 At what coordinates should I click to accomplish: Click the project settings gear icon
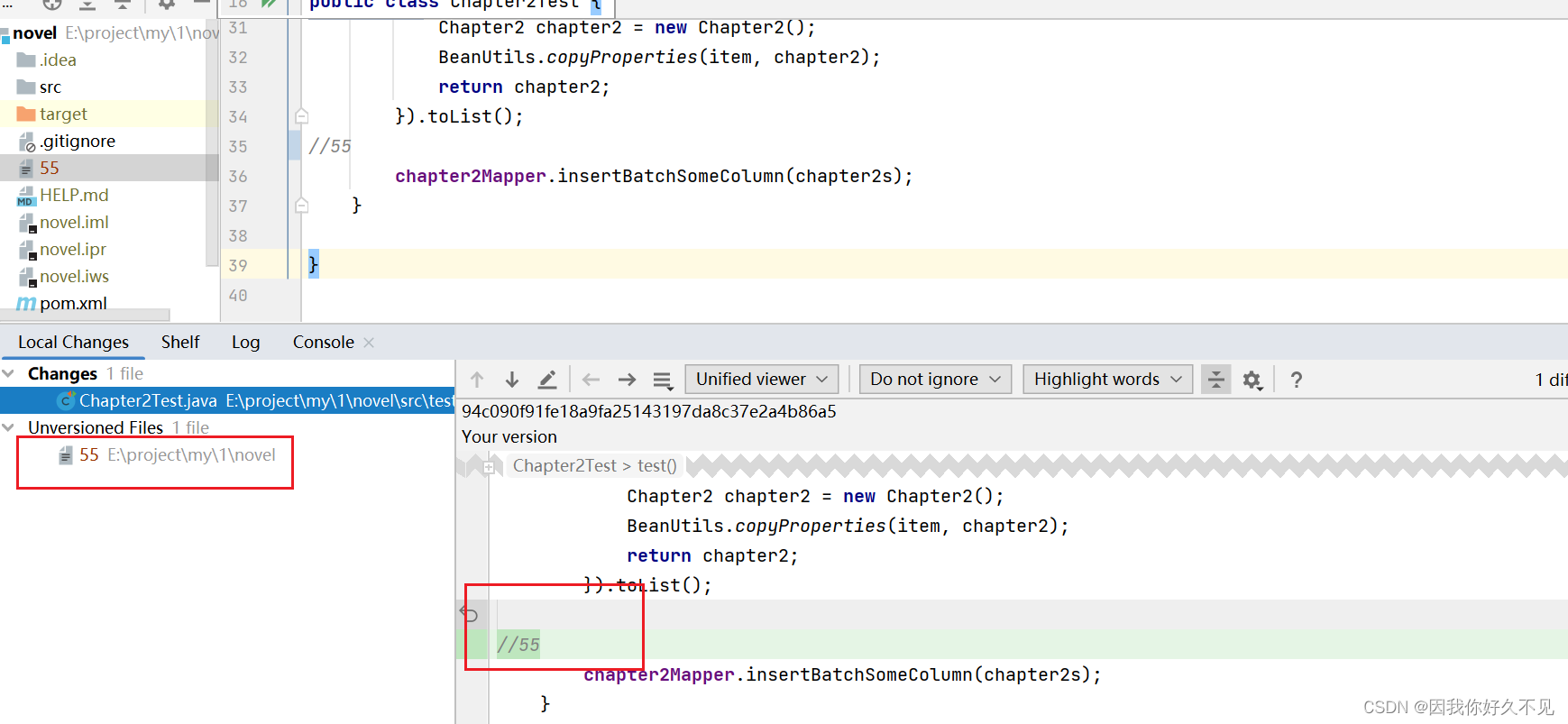click(x=167, y=5)
